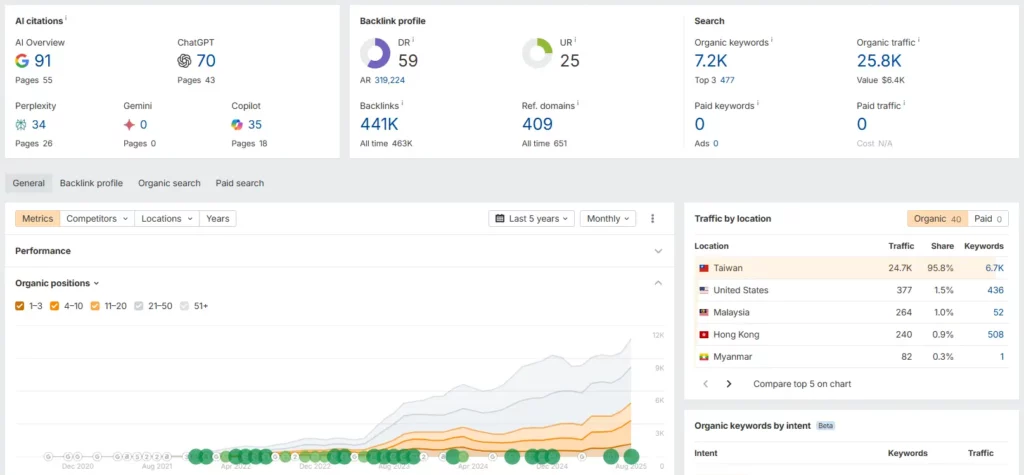This screenshot has height=475, width=1024.
Task: Open the Top 3 477 keywords link
Action: tap(728, 80)
